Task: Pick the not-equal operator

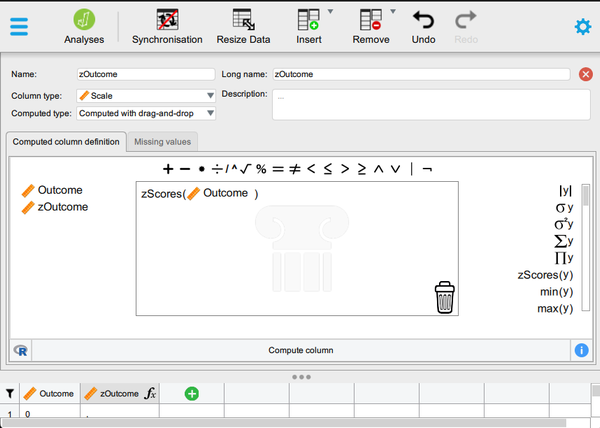Action: [294, 169]
